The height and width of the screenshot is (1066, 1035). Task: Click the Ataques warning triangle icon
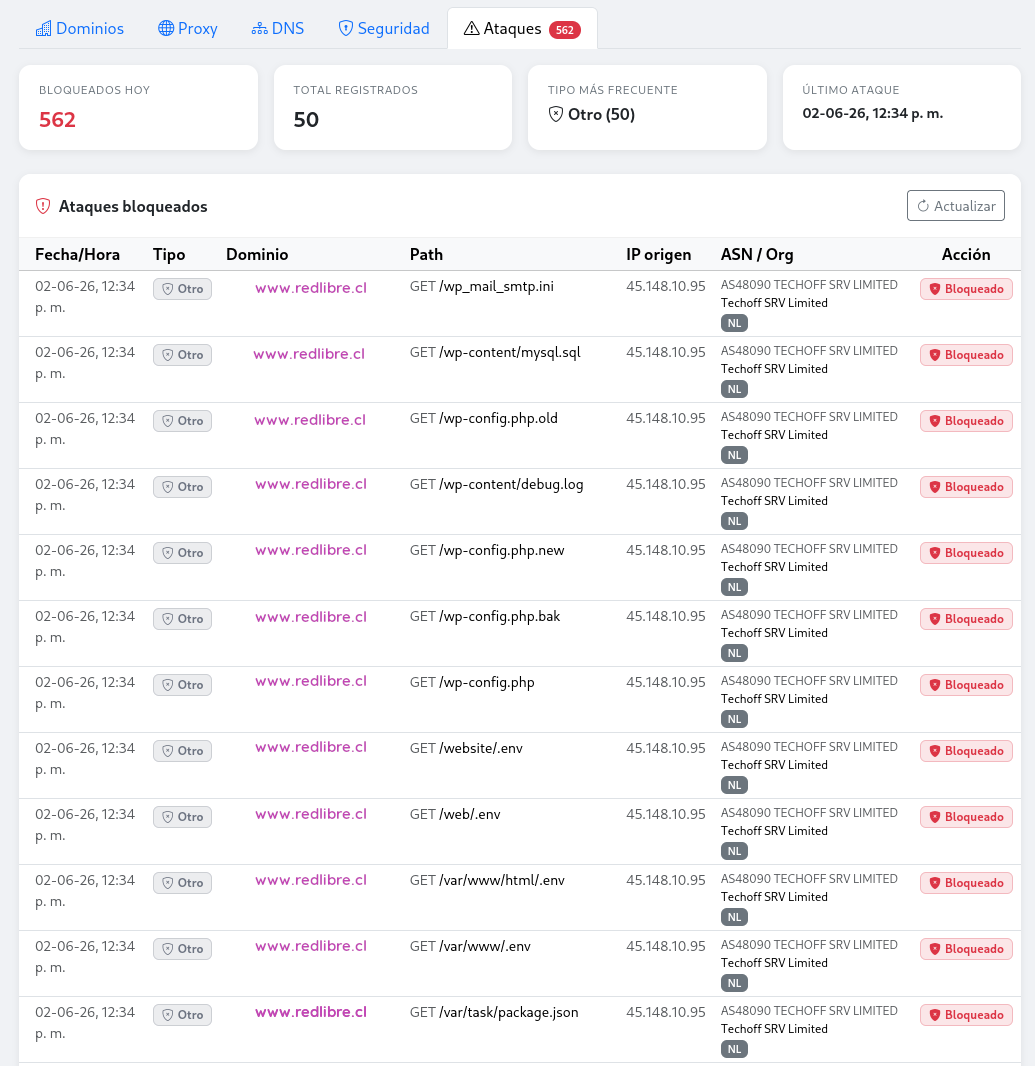pyautogui.click(x=471, y=29)
